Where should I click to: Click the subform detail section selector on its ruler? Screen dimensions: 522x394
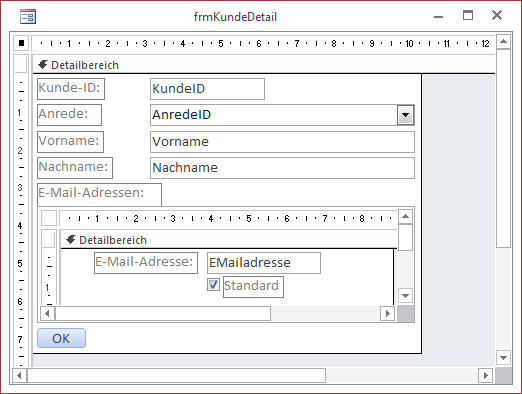pyautogui.click(x=49, y=239)
